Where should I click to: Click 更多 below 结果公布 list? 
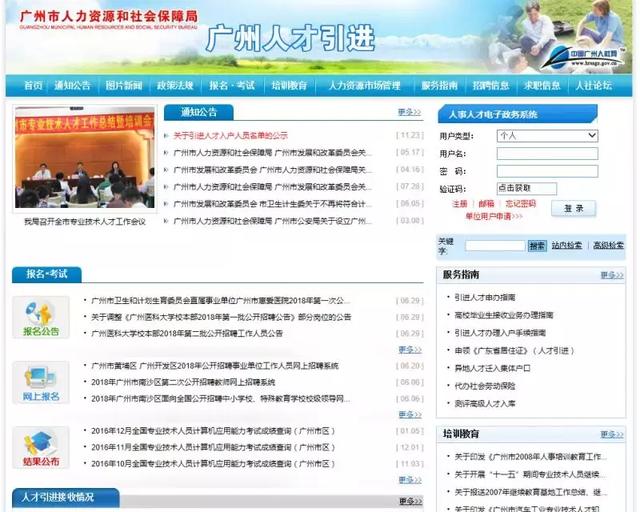point(410,480)
